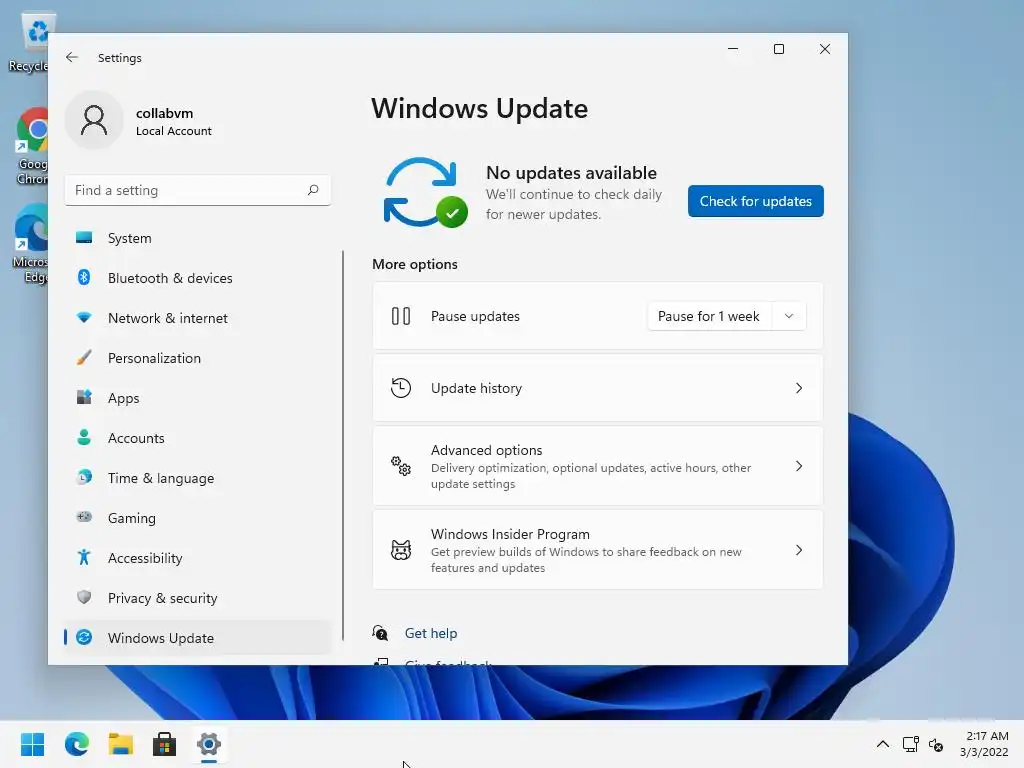Viewport: 1024px width, 768px height.
Task: Click the System monitor icon in sidebar
Action: [84, 238]
